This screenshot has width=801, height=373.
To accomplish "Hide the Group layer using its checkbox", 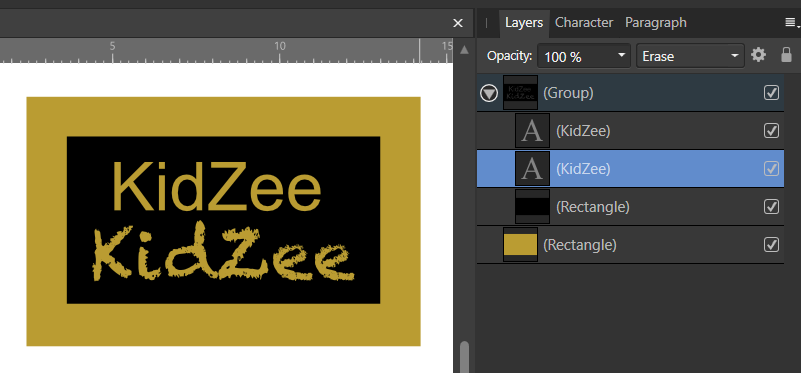I will 771,92.
